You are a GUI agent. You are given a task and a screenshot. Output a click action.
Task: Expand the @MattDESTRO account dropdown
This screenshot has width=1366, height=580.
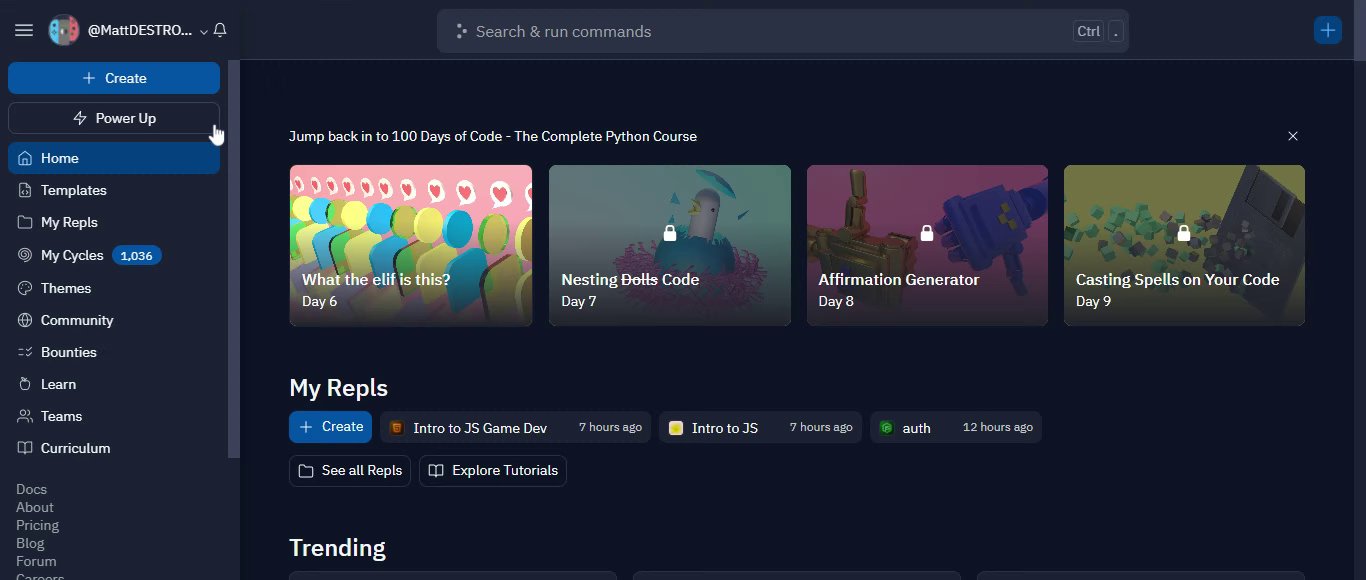pyautogui.click(x=204, y=31)
